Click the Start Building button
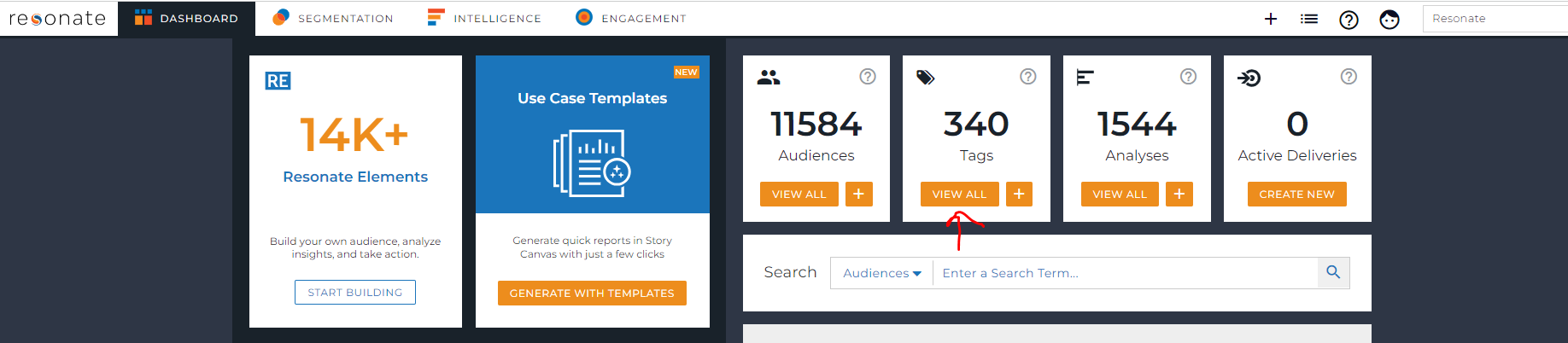This screenshot has width=1568, height=343. pos(355,292)
